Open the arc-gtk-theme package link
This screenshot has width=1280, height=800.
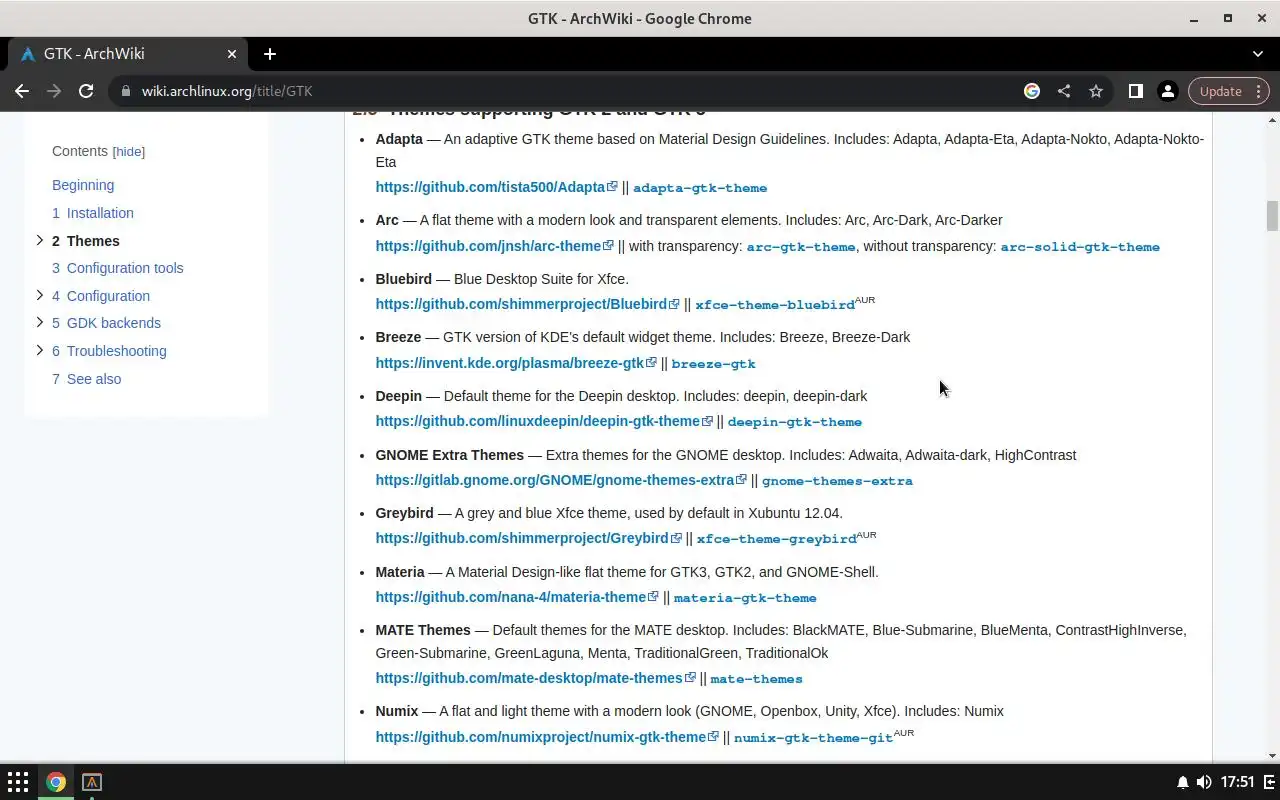(801, 247)
